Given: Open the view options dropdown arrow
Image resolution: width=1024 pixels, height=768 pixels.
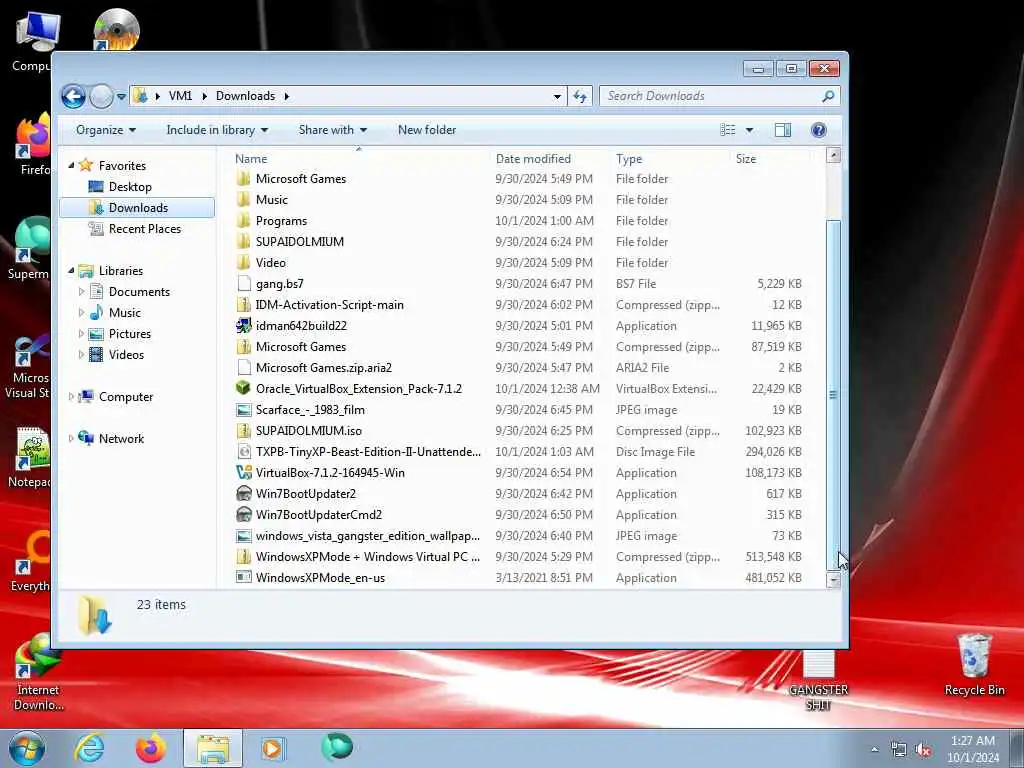Looking at the screenshot, I should 750,130.
